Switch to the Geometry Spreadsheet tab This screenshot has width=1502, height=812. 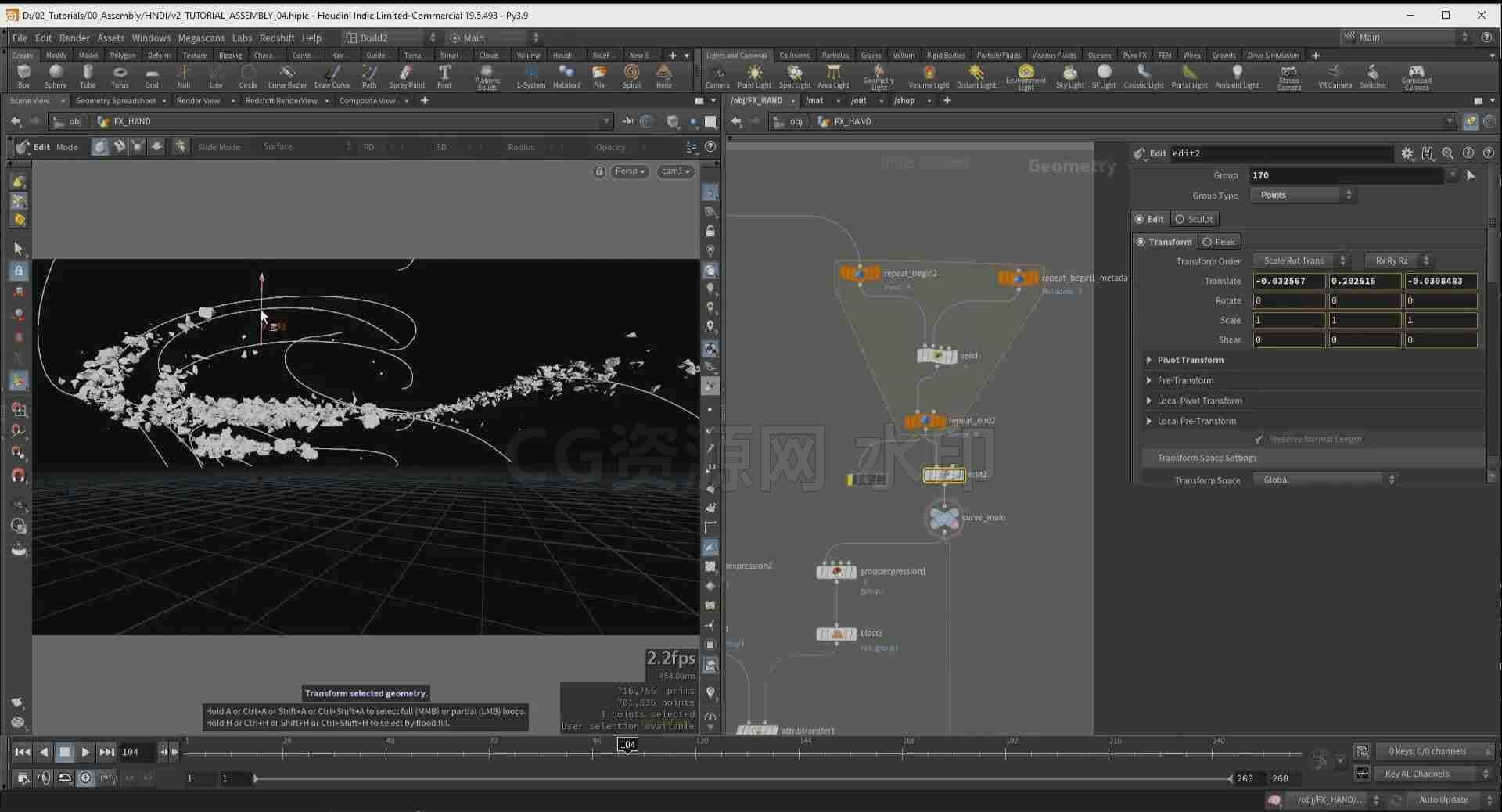(x=115, y=101)
